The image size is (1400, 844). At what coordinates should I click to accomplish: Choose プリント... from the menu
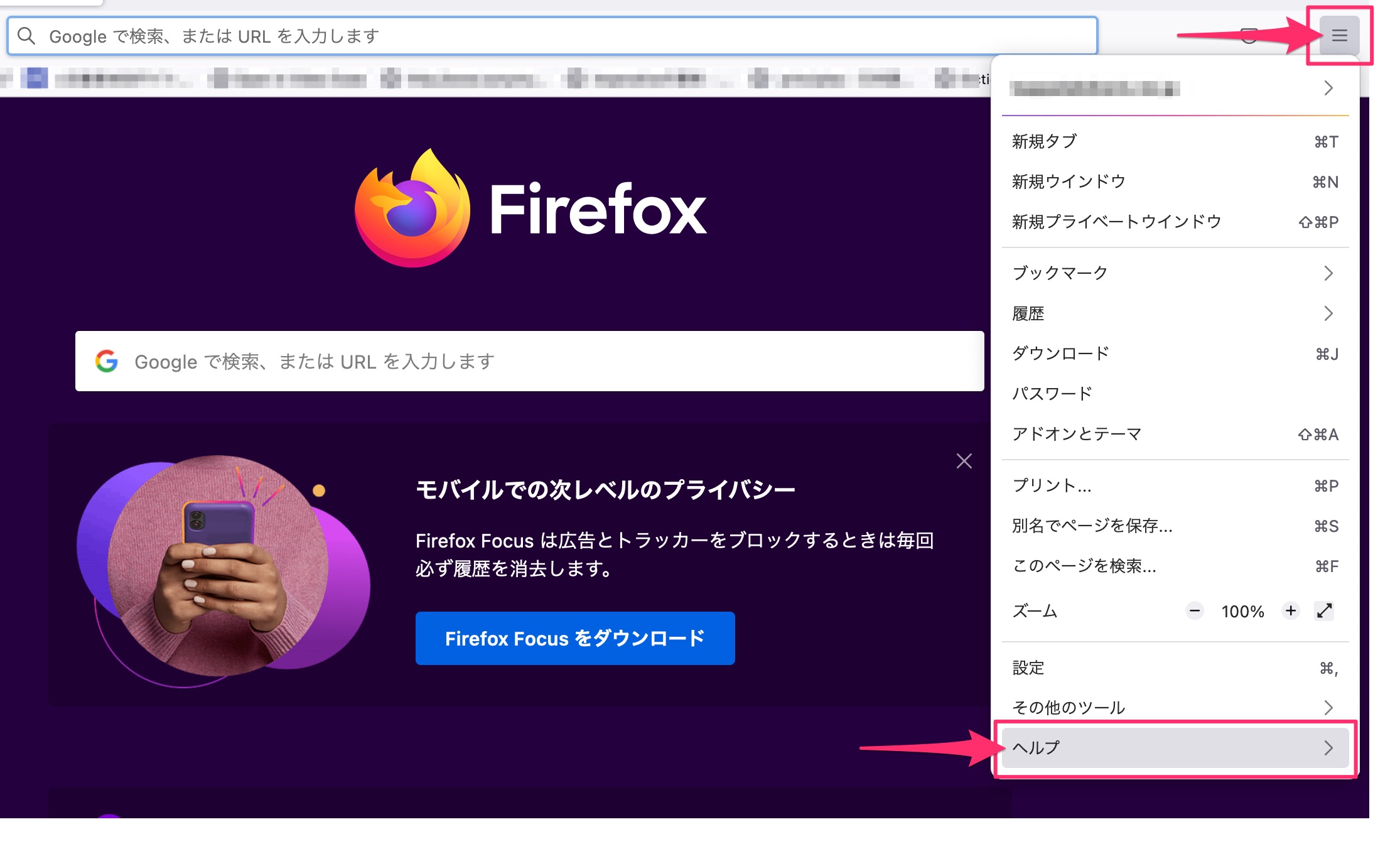click(1175, 485)
